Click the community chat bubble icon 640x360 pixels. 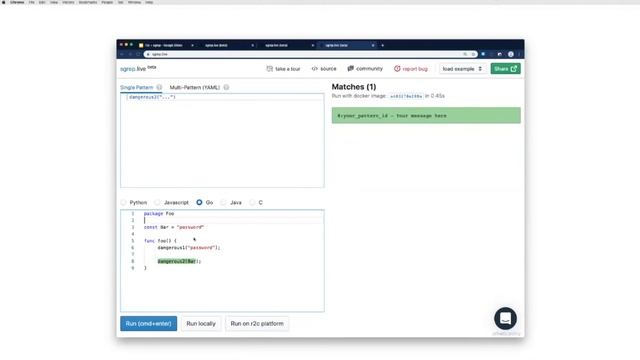click(x=350, y=69)
